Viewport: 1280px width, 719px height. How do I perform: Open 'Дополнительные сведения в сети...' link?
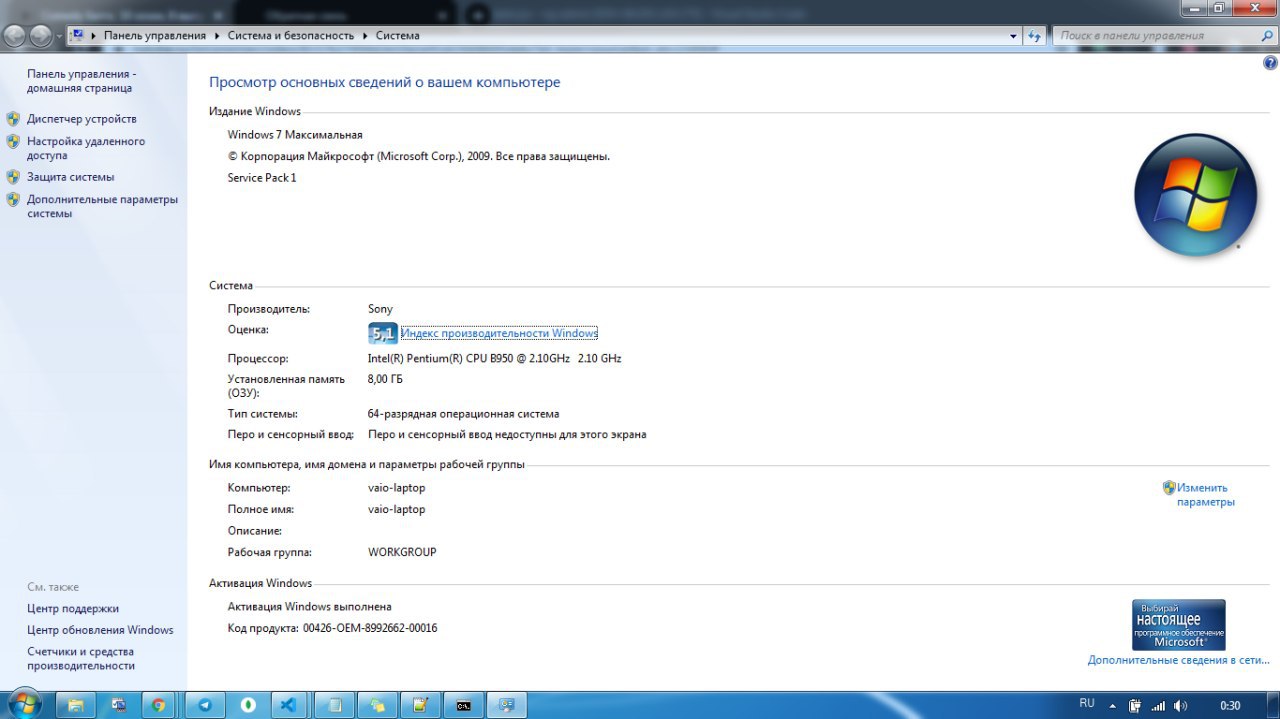1179,660
